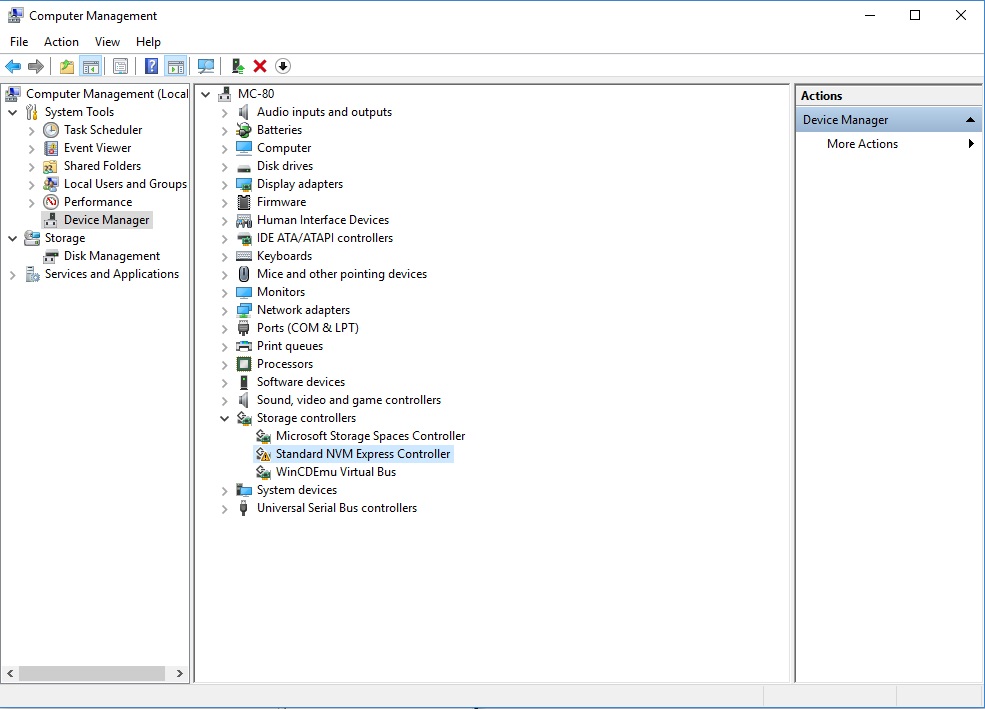Click the Ports (COM & LPT) icon
Screen dimensions: 985x709
click(x=244, y=328)
